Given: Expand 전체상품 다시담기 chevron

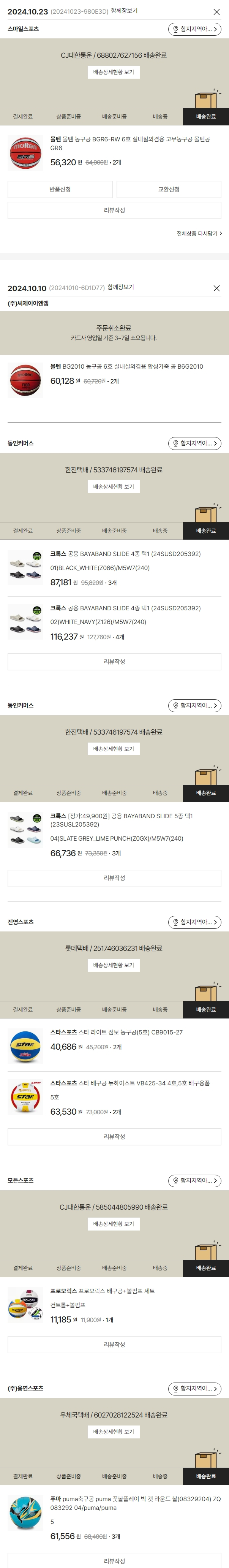Looking at the screenshot, I should (221, 234).
